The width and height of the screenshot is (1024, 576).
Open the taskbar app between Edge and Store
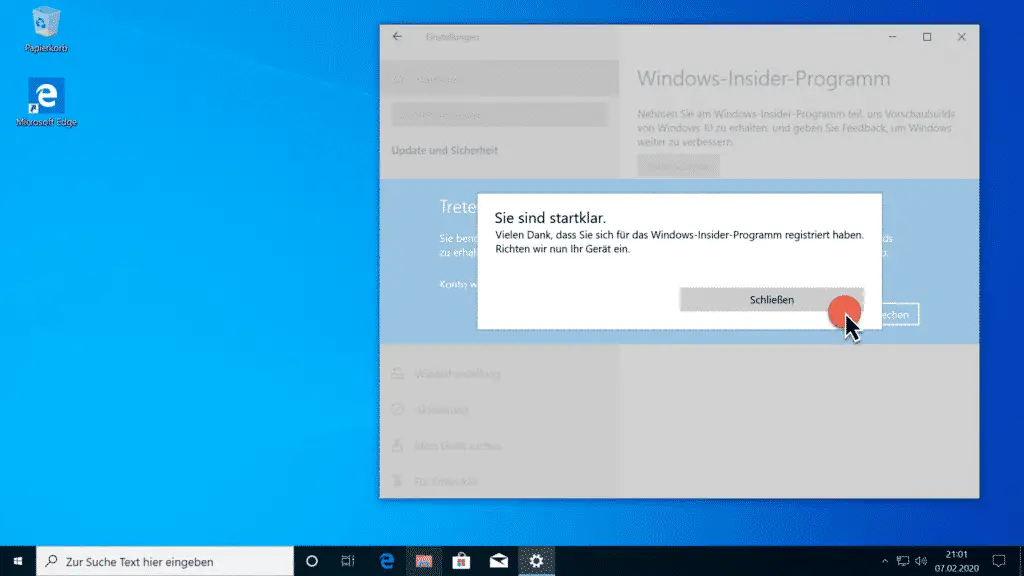[424, 561]
